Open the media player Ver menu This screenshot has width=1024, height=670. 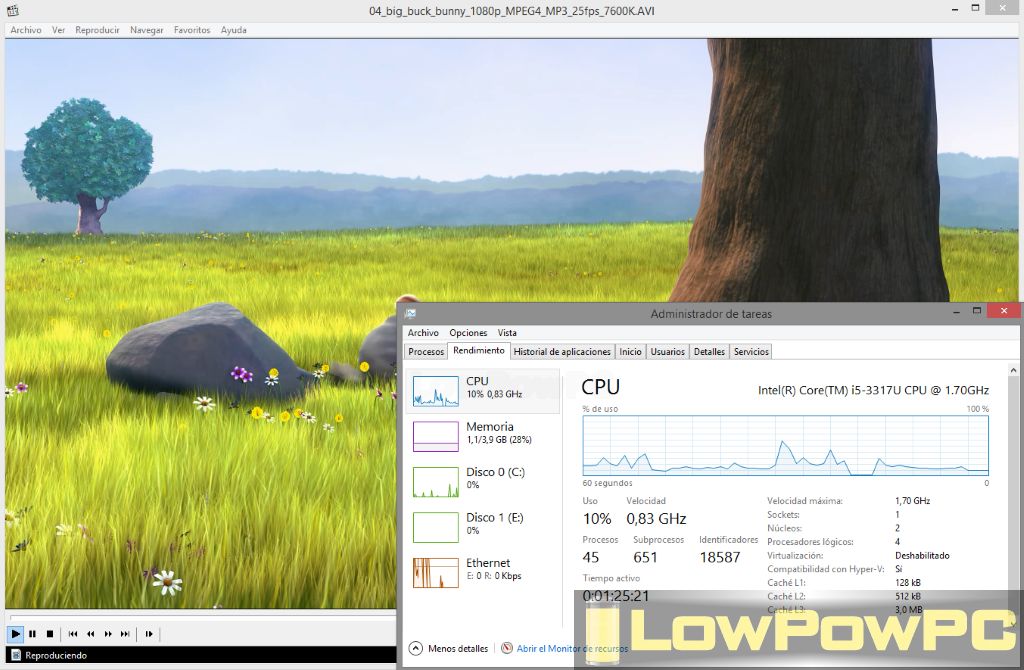pyautogui.click(x=58, y=30)
